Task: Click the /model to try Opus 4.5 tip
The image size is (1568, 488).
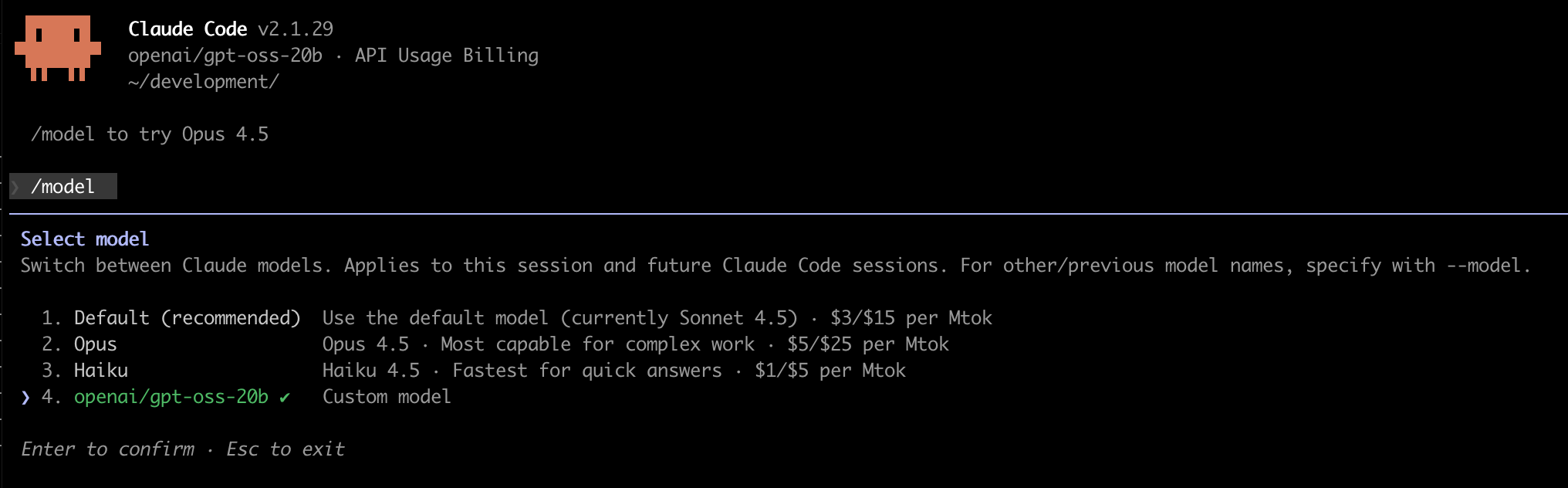Action: (x=150, y=134)
